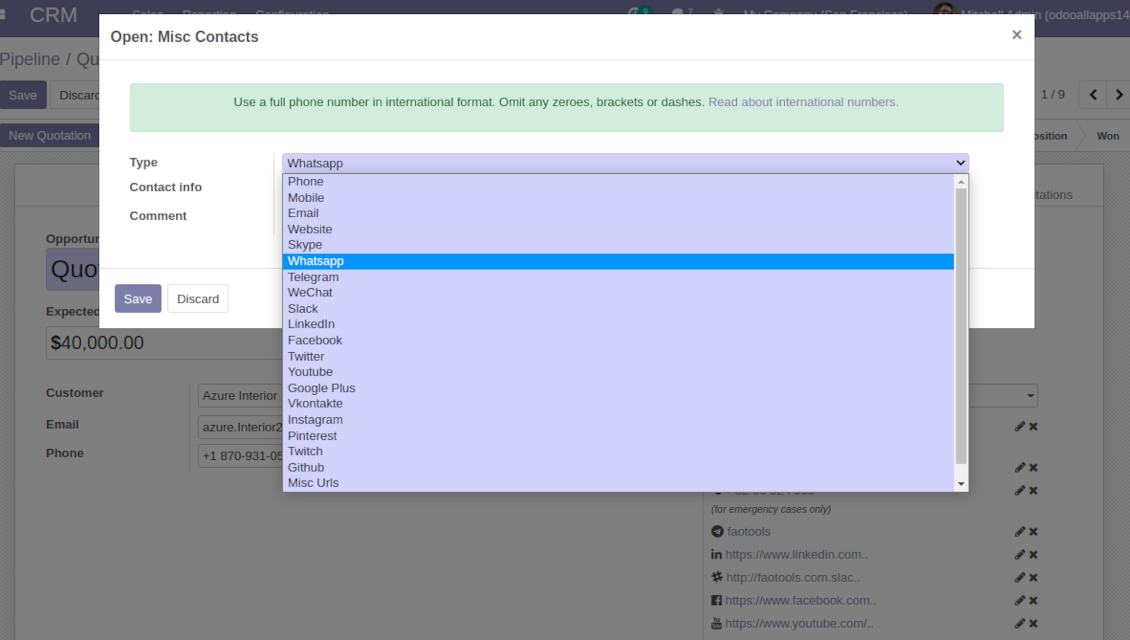
Task: Choose Mobile from the Type list
Action: coord(618,197)
